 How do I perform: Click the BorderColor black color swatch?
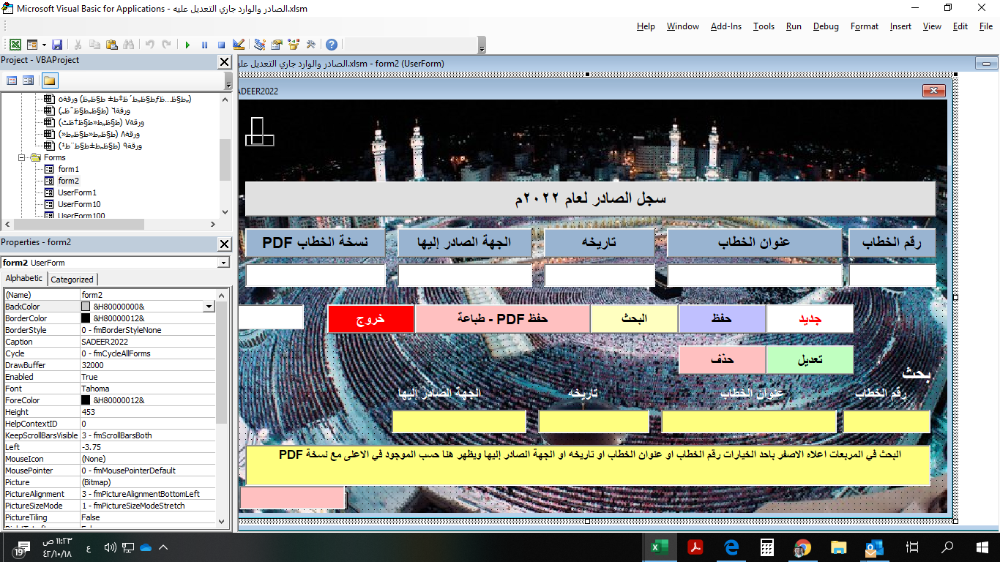click(85, 318)
